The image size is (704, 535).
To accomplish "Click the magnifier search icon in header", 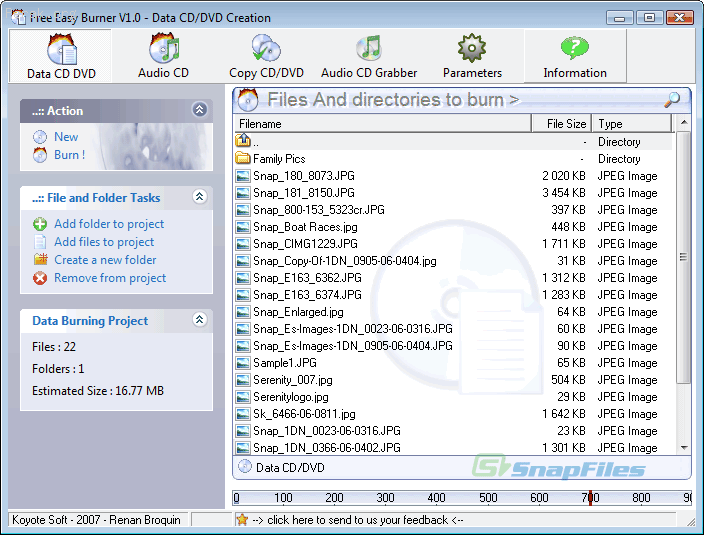I will (x=672, y=100).
